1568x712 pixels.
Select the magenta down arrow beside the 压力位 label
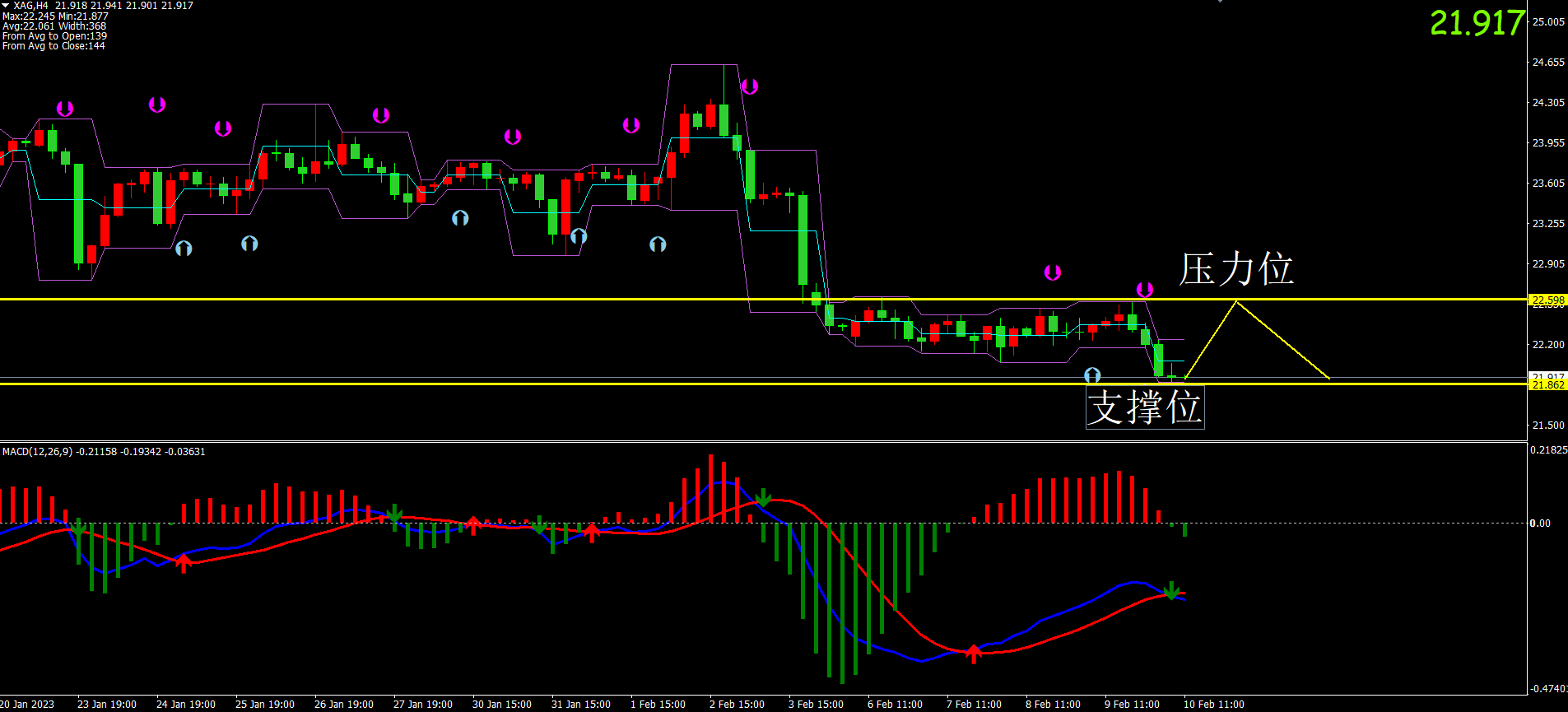(1144, 290)
